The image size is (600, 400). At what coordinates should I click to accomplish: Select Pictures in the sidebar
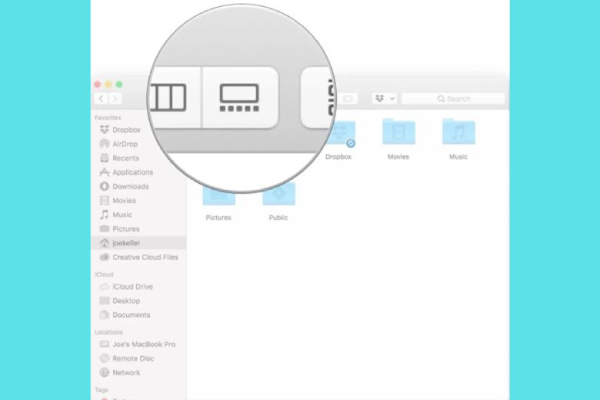point(139,229)
